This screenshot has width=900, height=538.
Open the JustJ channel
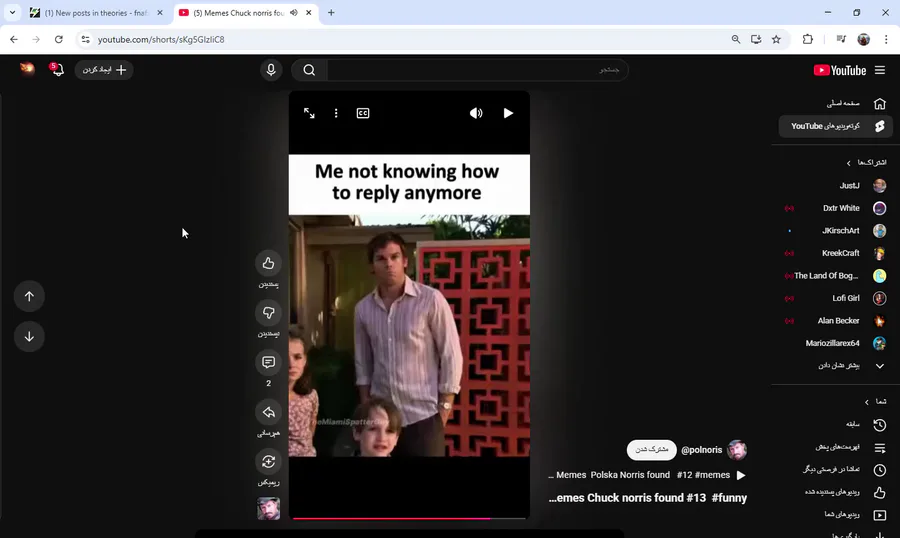(x=835, y=185)
